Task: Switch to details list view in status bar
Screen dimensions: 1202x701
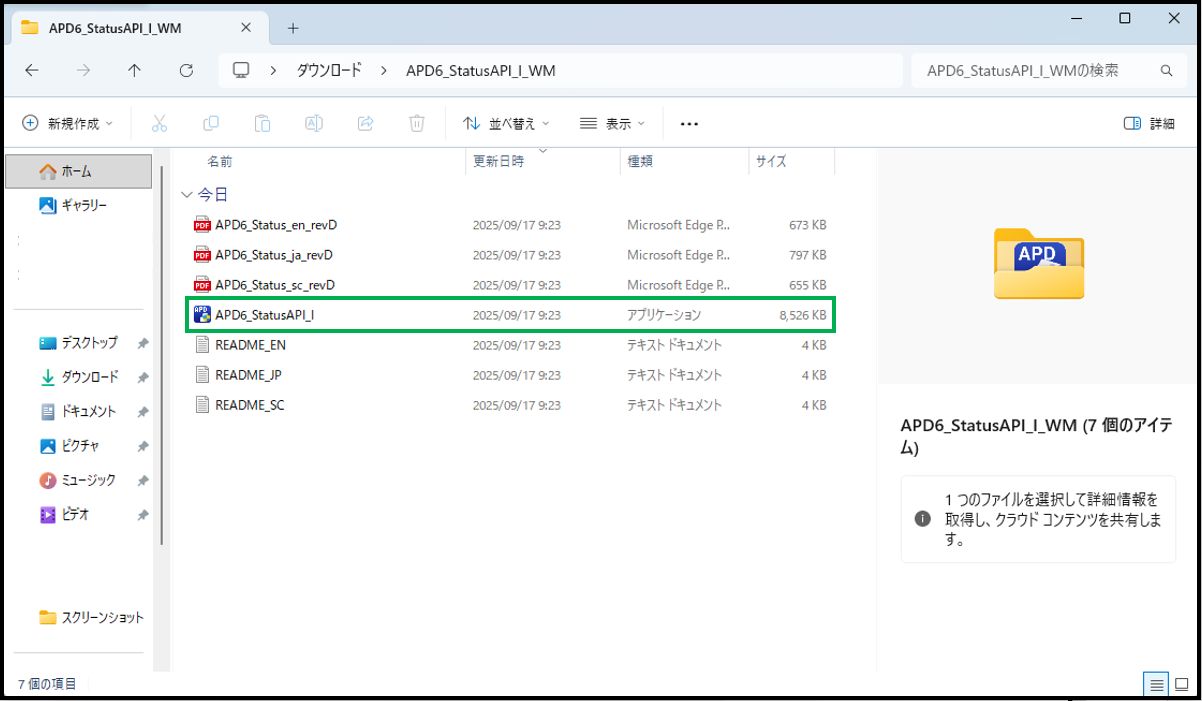Action: point(1157,685)
